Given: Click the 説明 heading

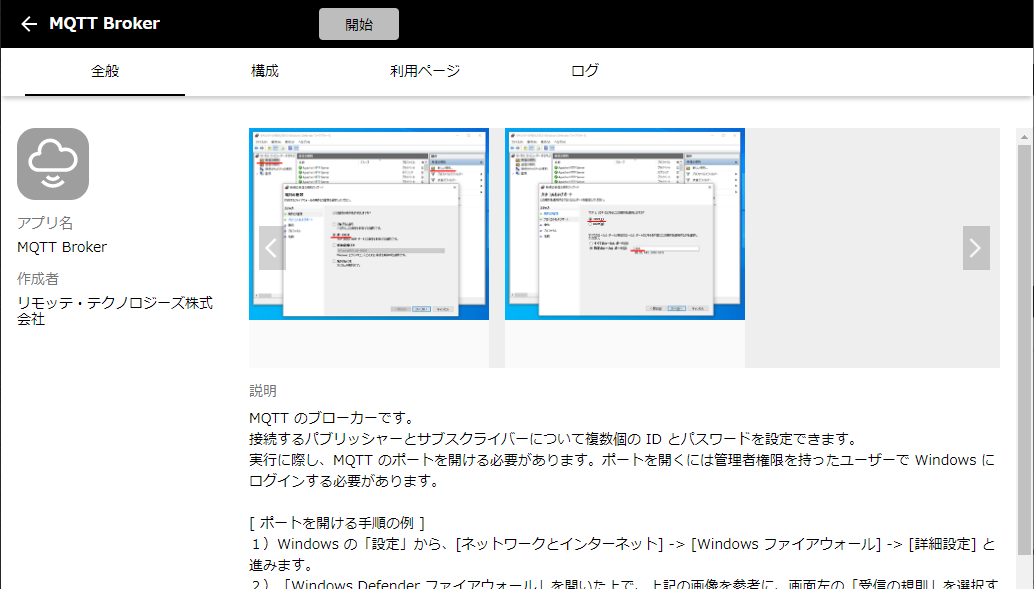Looking at the screenshot, I should pyautogui.click(x=262, y=391).
